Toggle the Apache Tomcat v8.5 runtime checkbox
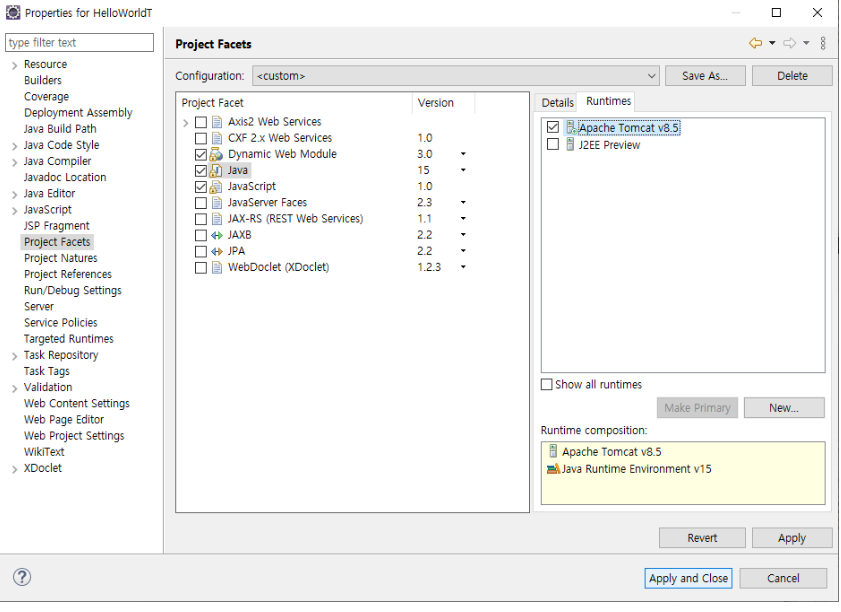Image resolution: width=841 pixels, height=612 pixels. click(552, 127)
